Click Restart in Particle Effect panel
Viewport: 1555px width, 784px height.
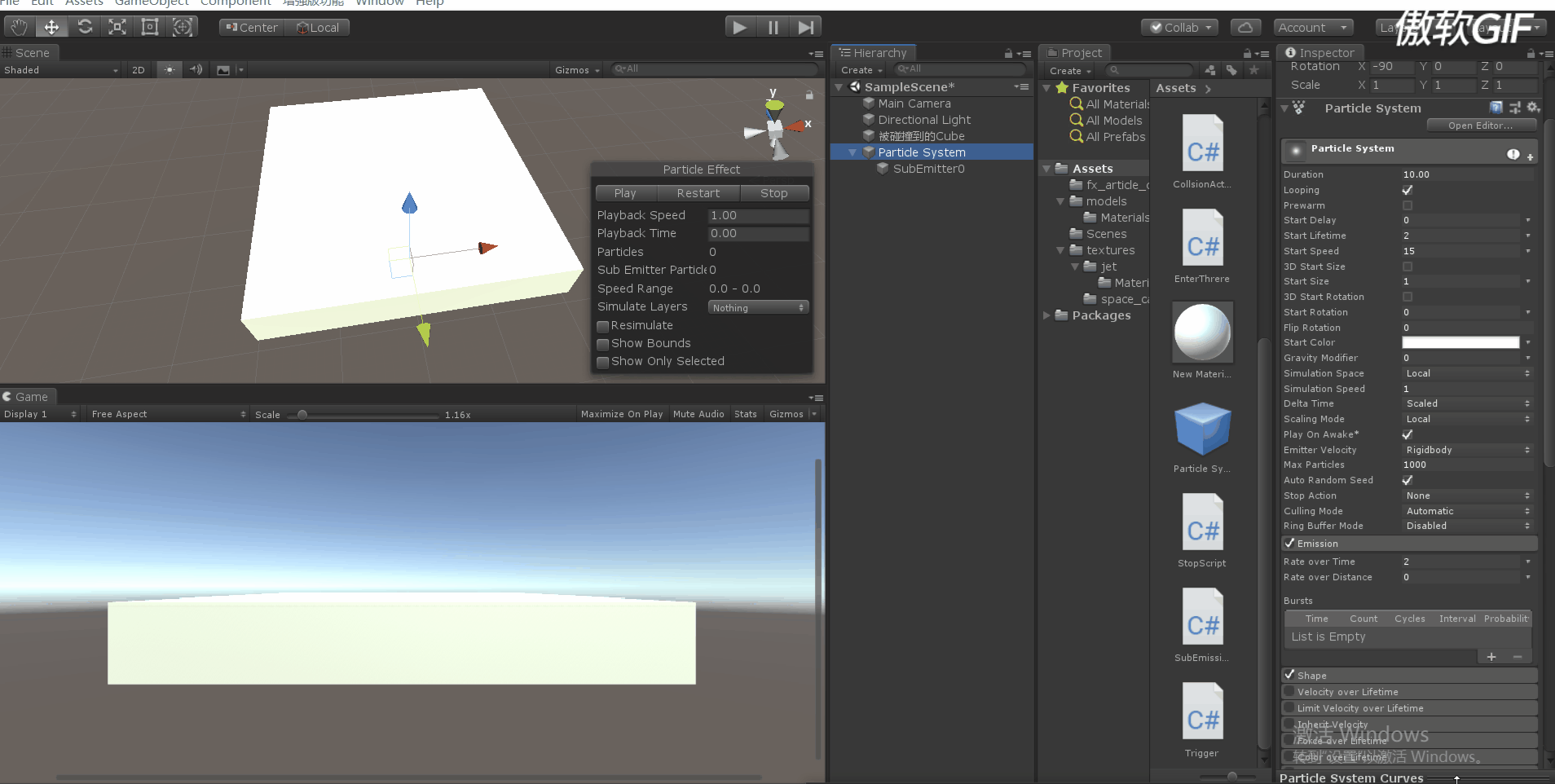click(x=698, y=193)
